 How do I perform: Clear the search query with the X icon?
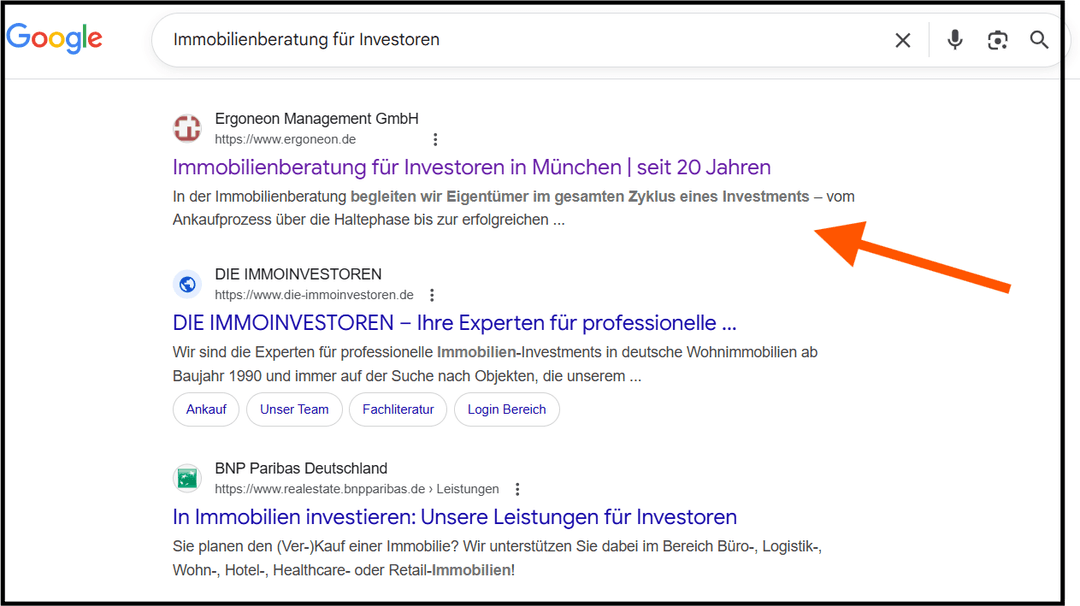pyautogui.click(x=902, y=39)
